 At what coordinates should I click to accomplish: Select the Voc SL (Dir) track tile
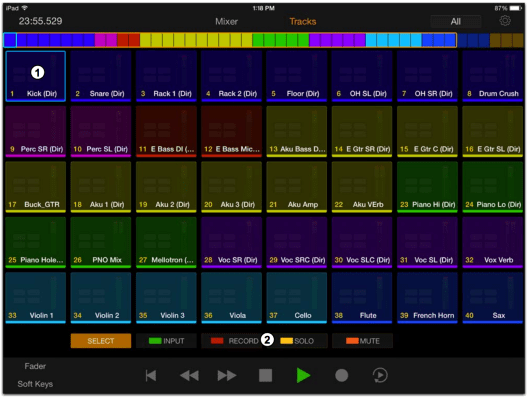427,243
